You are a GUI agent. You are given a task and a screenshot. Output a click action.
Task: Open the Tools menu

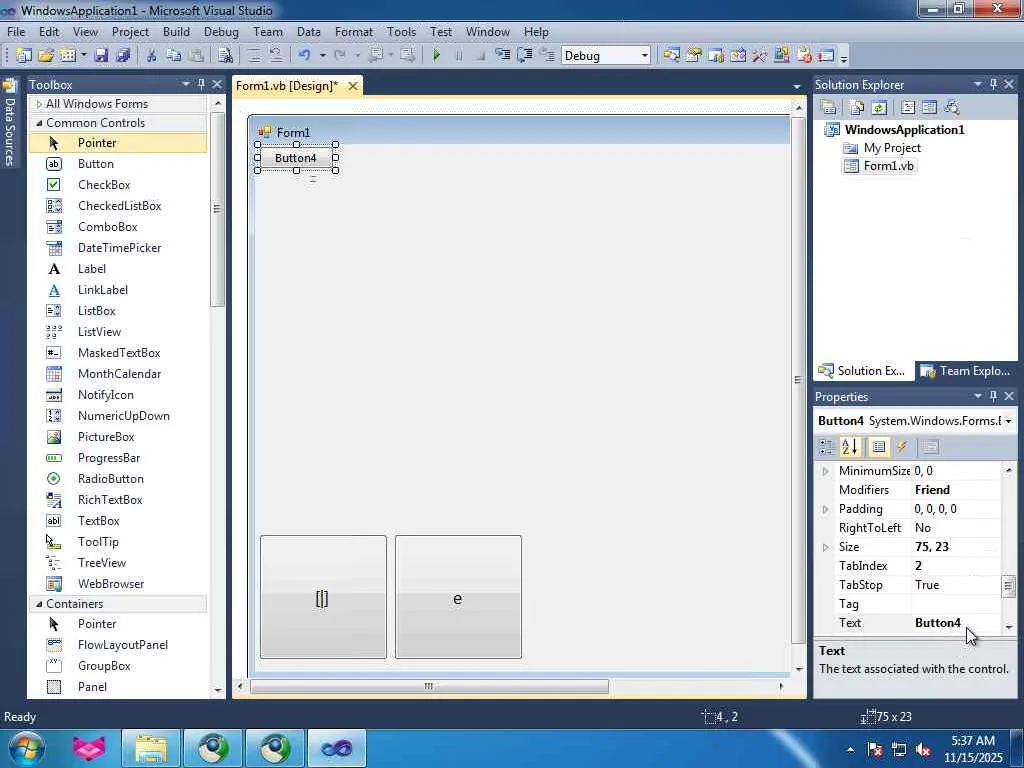click(x=401, y=31)
